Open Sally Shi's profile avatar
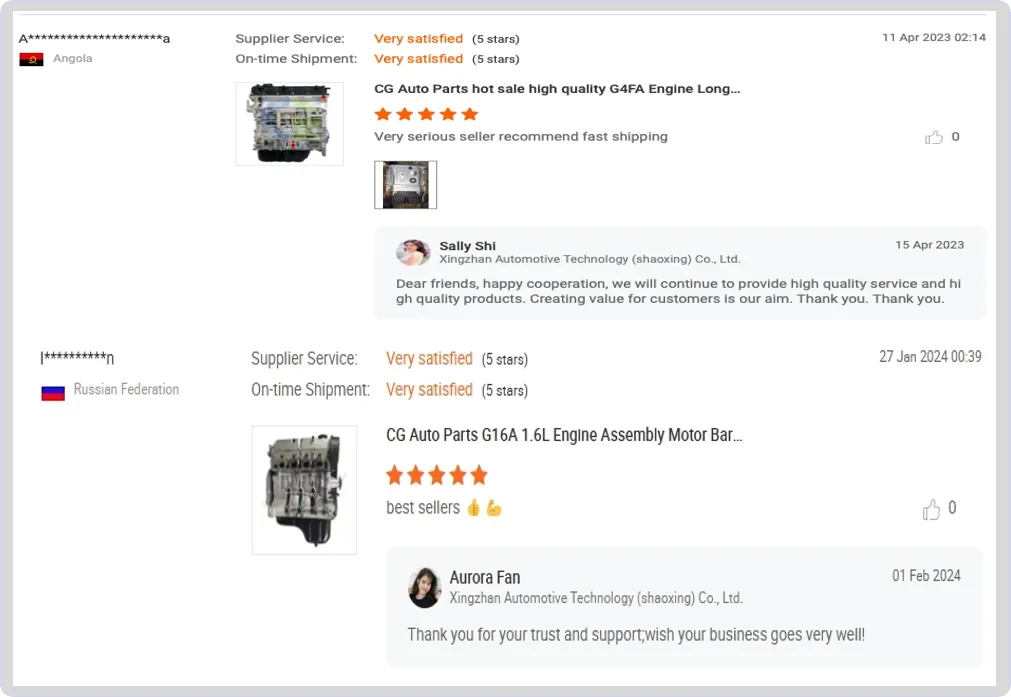 tap(413, 253)
